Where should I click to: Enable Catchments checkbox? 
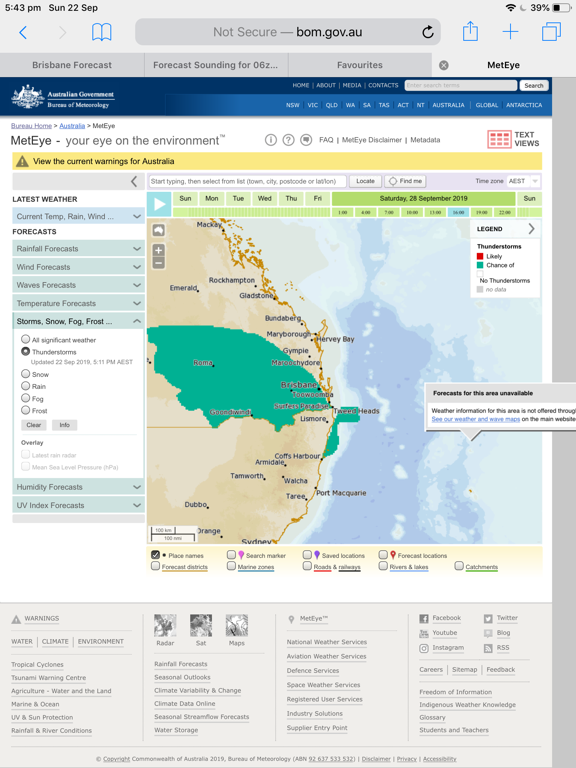tap(459, 566)
